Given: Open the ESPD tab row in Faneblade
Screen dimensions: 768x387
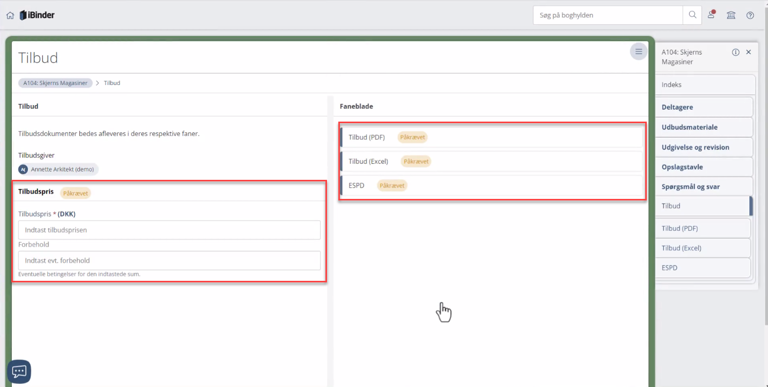Looking at the screenshot, I should point(491,186).
